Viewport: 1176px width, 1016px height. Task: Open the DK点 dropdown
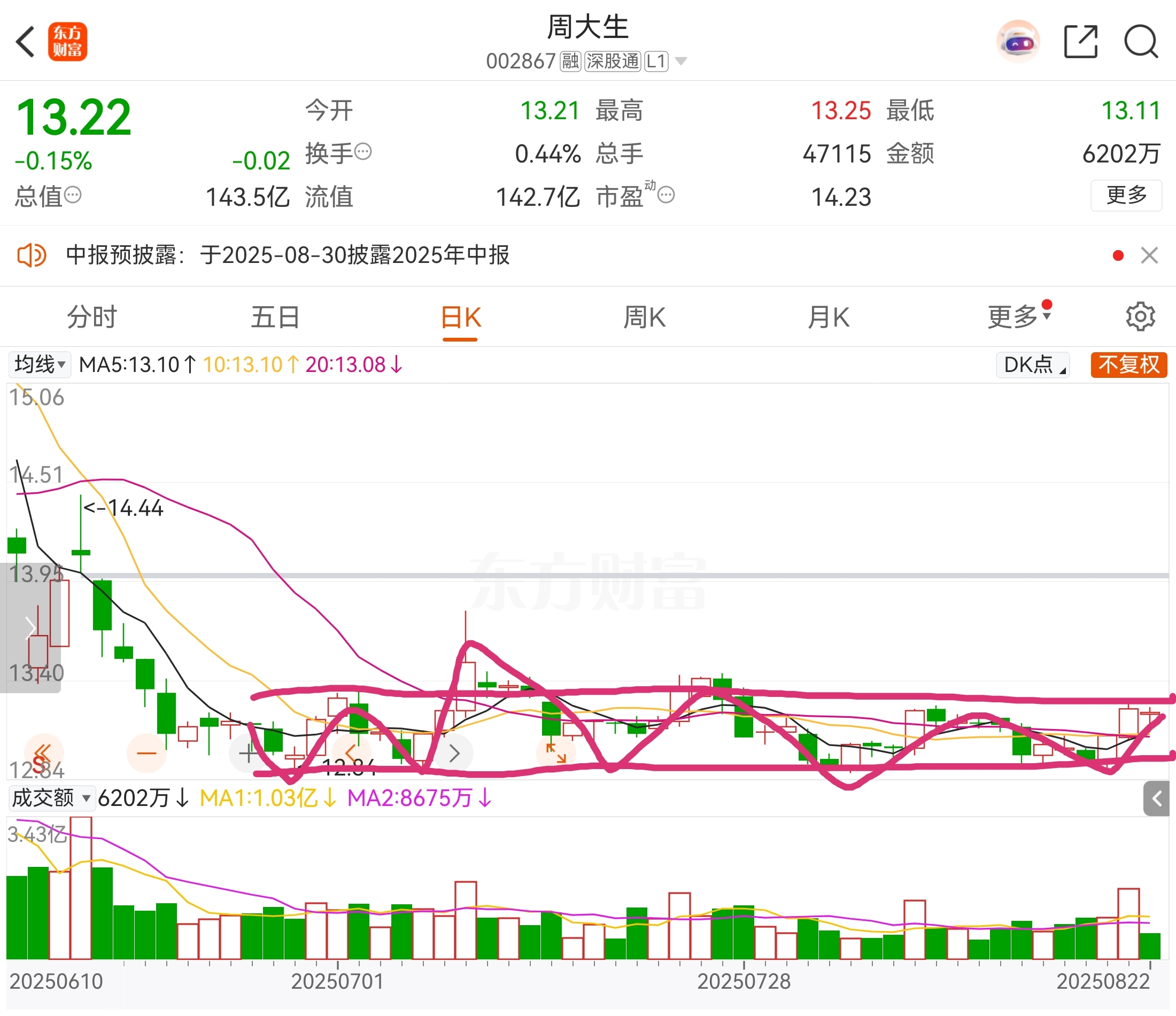(1032, 364)
